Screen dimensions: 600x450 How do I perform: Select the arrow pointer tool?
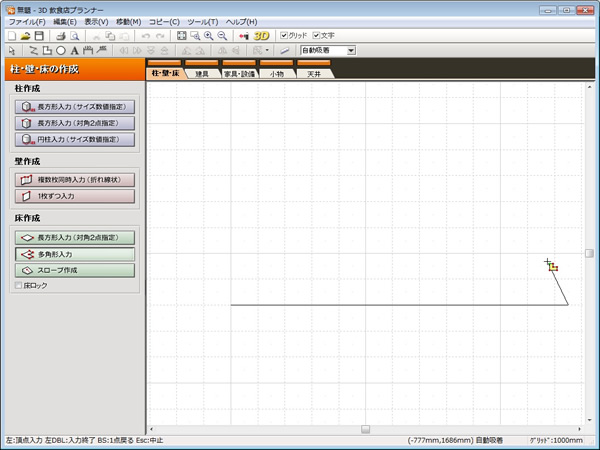click(12, 50)
